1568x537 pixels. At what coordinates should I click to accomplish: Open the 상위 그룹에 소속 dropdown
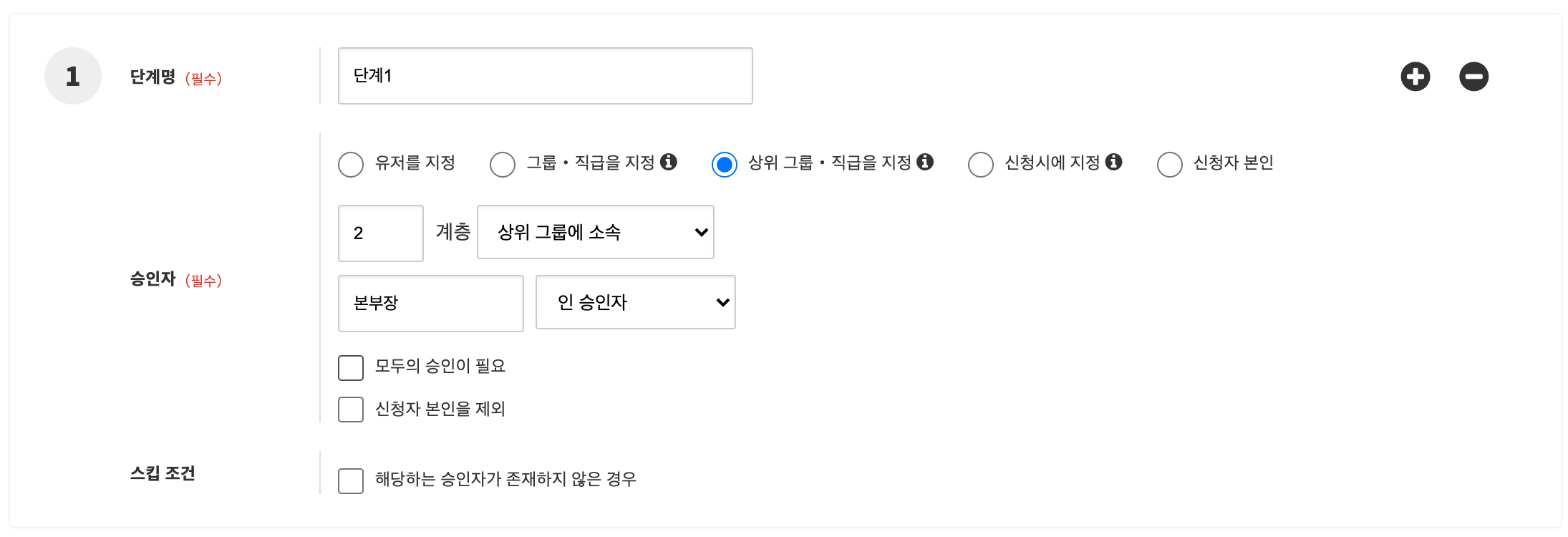[x=595, y=232]
